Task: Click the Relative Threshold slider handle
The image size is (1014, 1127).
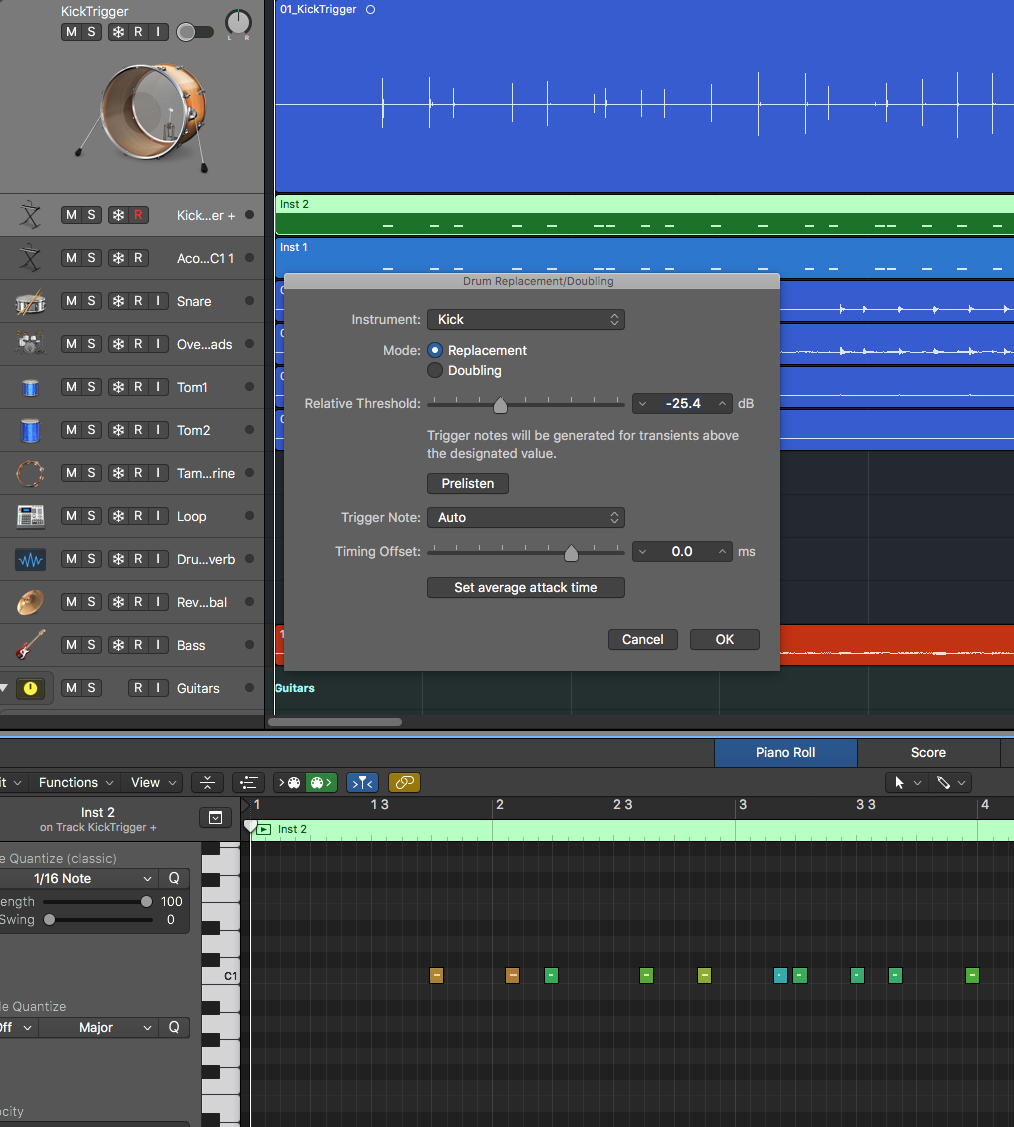Action: coord(500,405)
